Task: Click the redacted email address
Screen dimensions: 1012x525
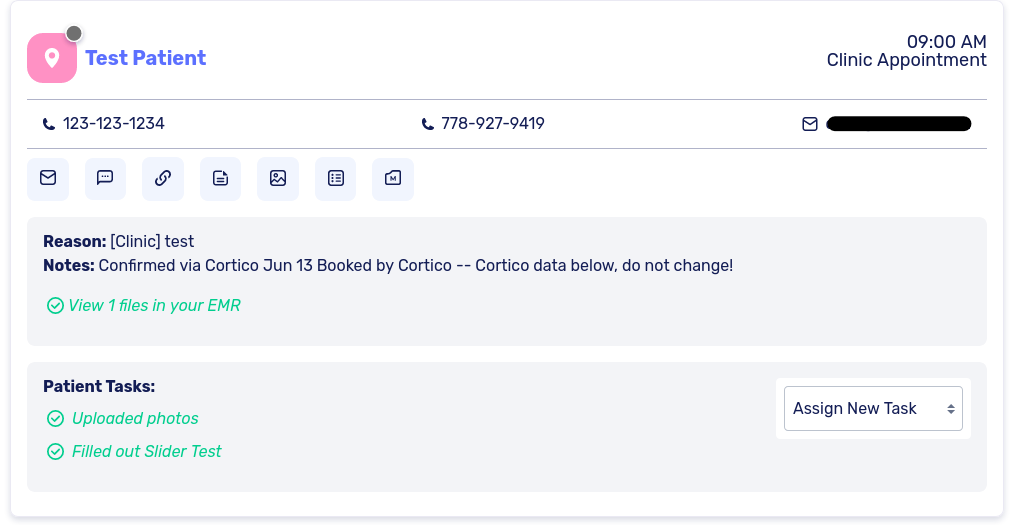Action: click(898, 124)
